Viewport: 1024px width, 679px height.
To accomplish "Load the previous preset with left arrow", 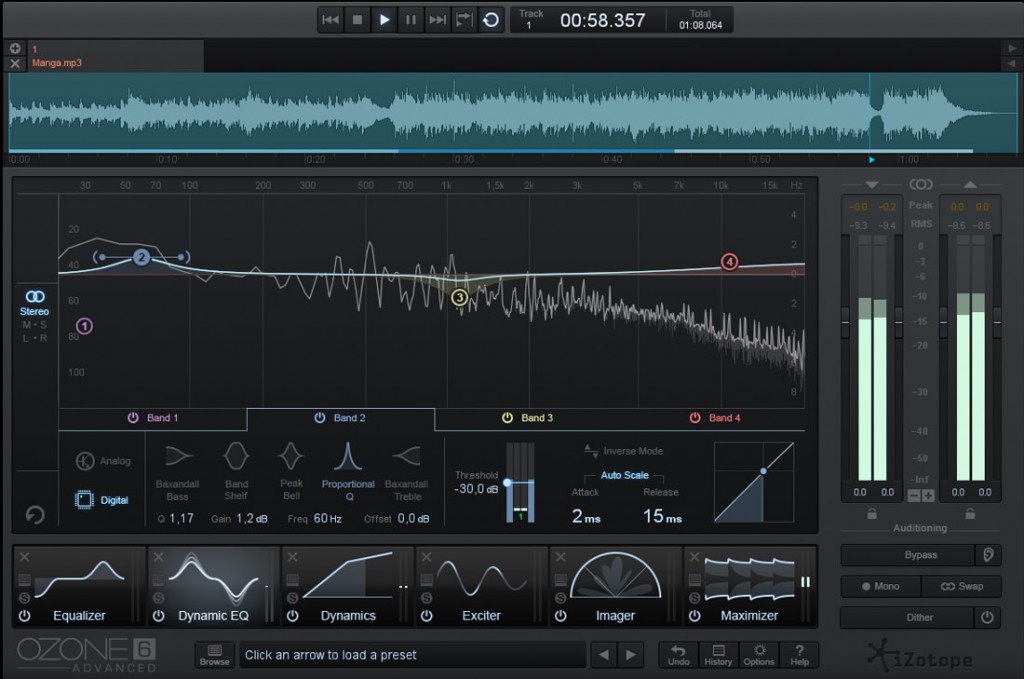I will 604,654.
